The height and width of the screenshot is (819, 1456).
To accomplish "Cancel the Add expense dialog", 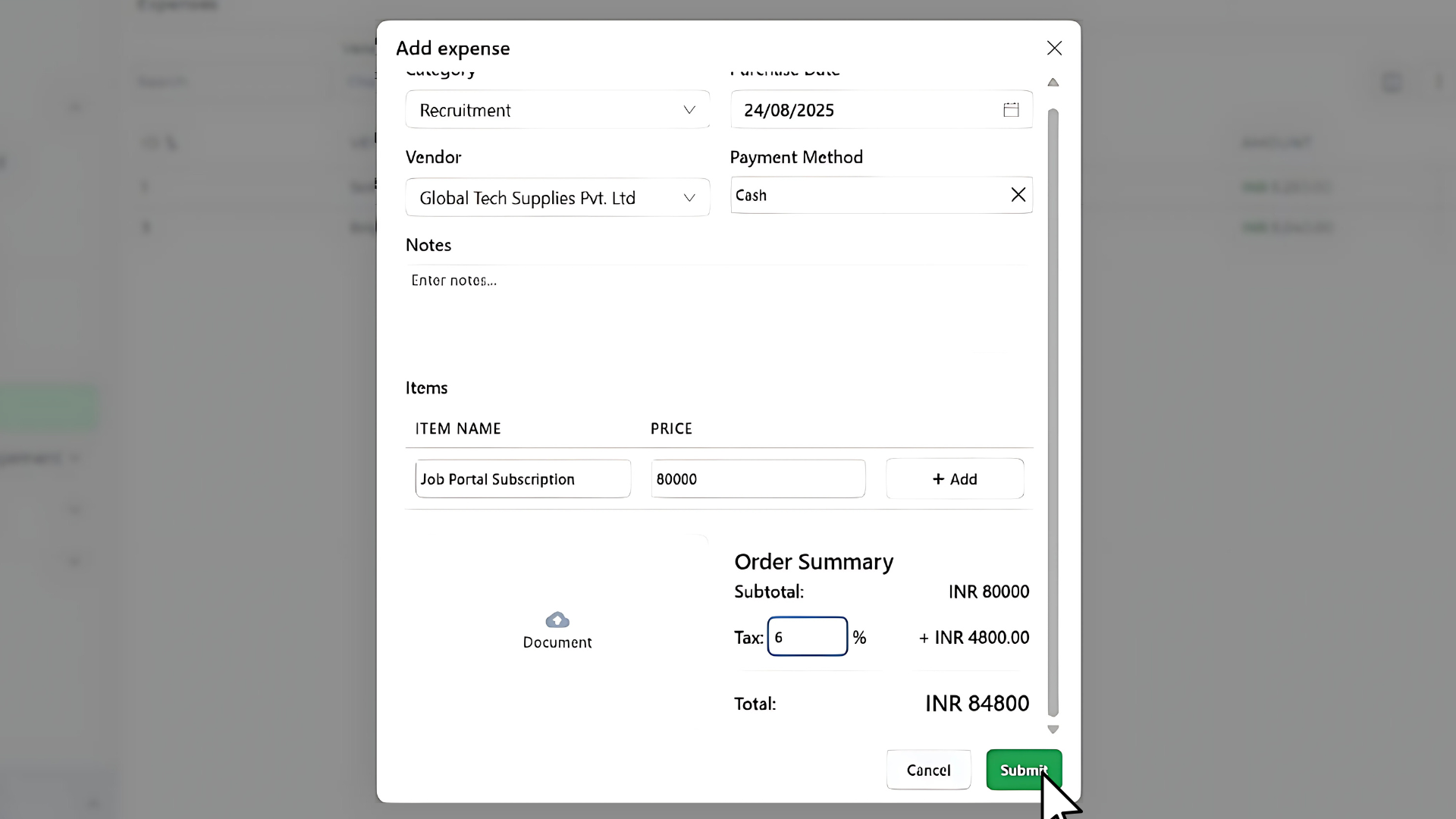I will point(928,770).
